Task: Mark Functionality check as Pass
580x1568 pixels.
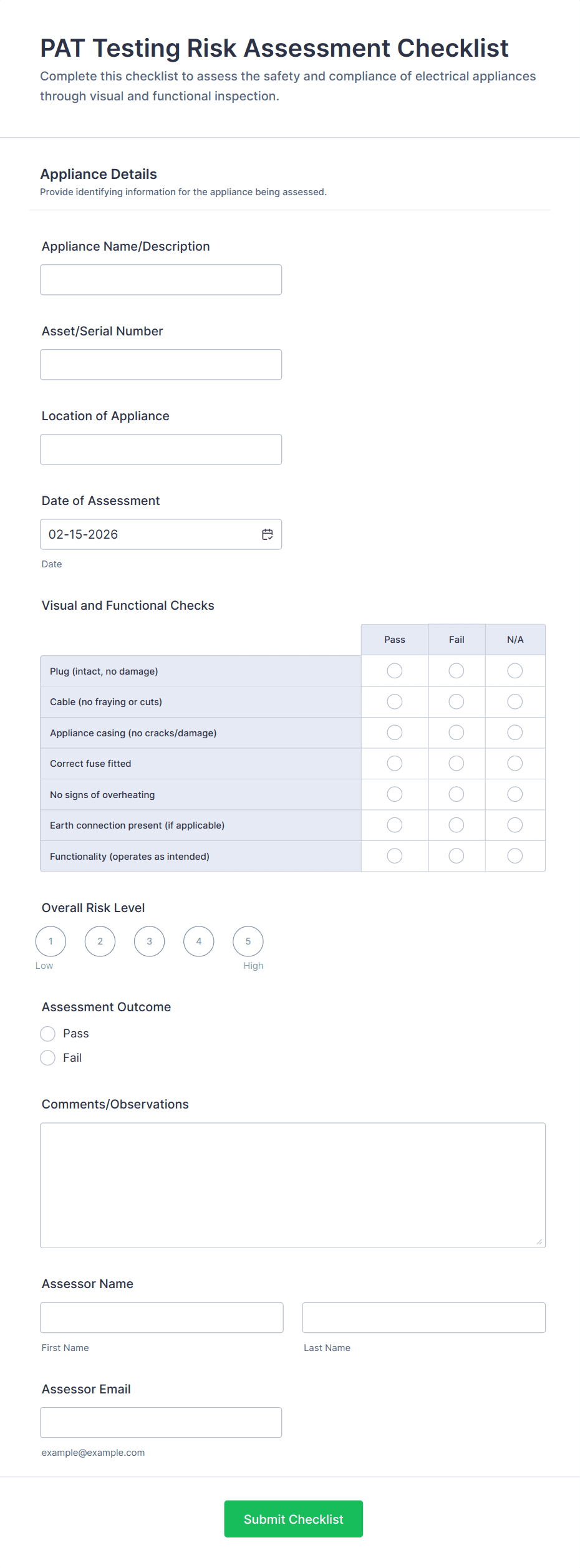Action: coord(395,856)
